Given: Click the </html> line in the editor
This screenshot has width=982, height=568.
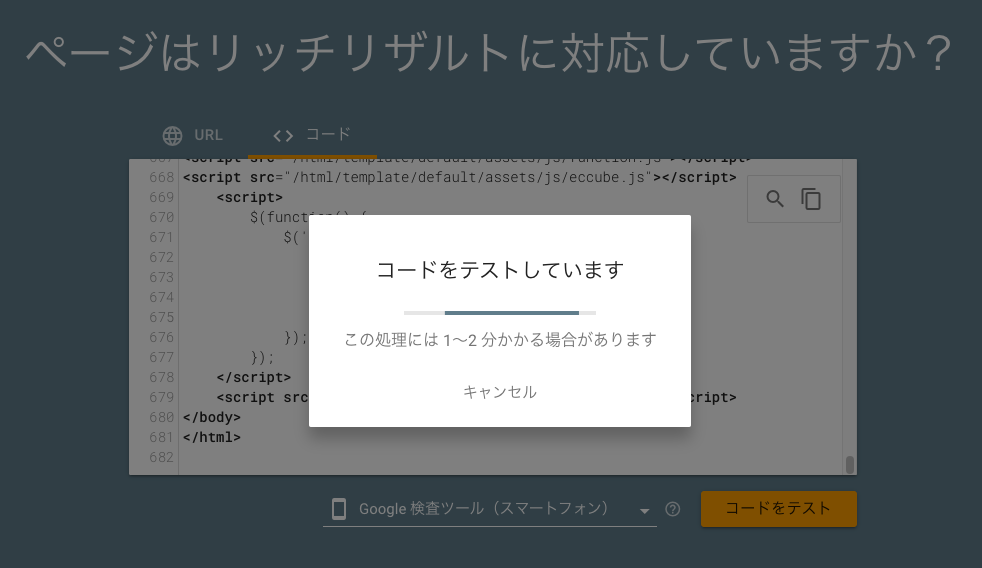Looking at the screenshot, I should pyautogui.click(x=212, y=437).
